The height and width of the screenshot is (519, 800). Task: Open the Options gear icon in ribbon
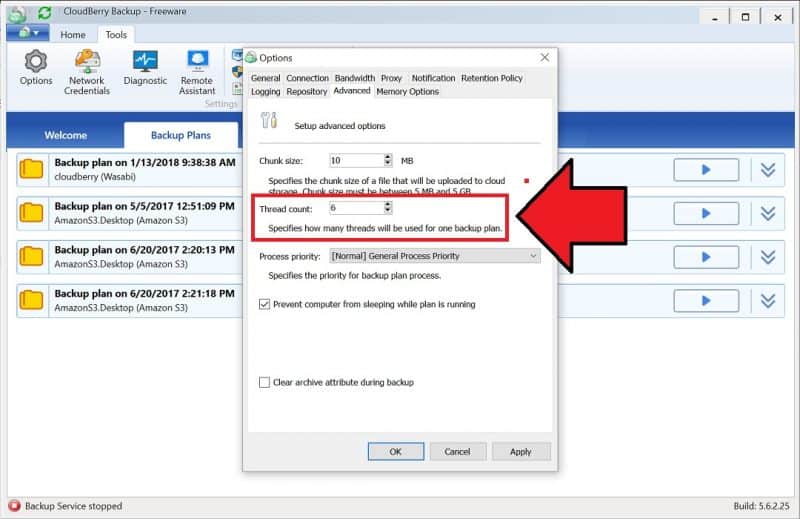[x=36, y=67]
